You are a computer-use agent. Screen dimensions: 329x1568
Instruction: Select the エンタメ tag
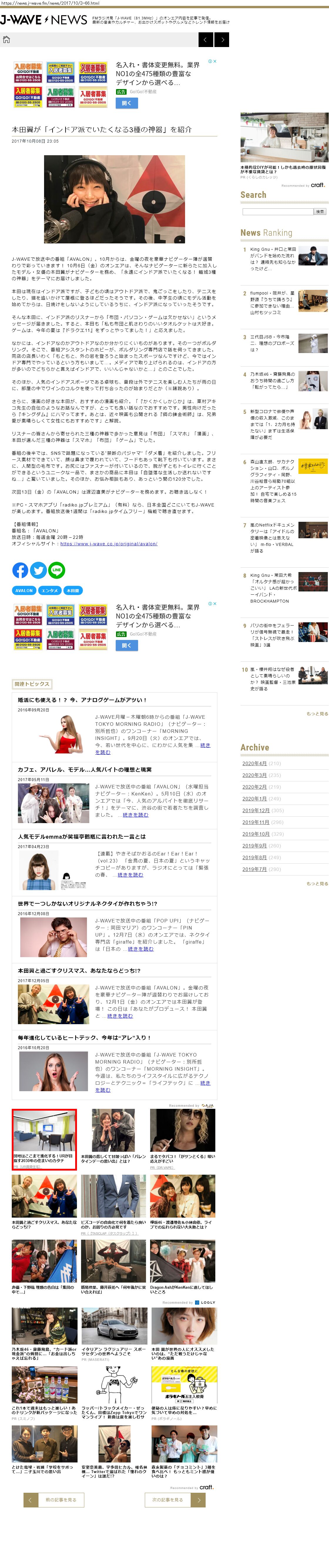tap(50, 591)
